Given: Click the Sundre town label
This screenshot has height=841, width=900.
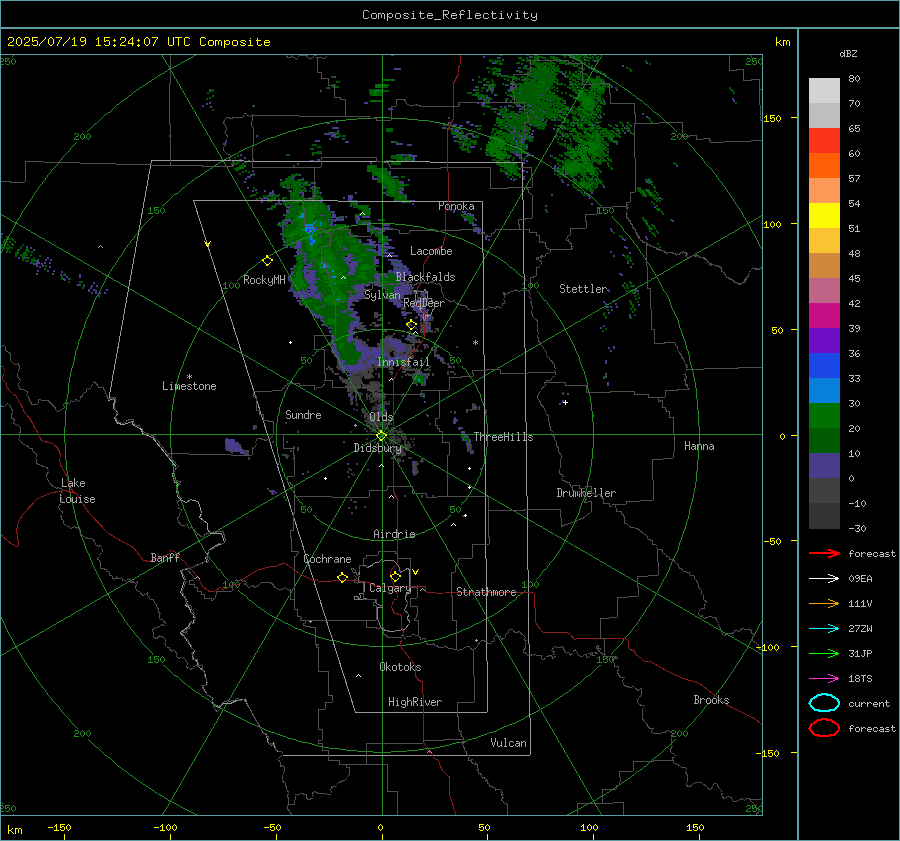Looking at the screenshot, I should (x=303, y=415).
